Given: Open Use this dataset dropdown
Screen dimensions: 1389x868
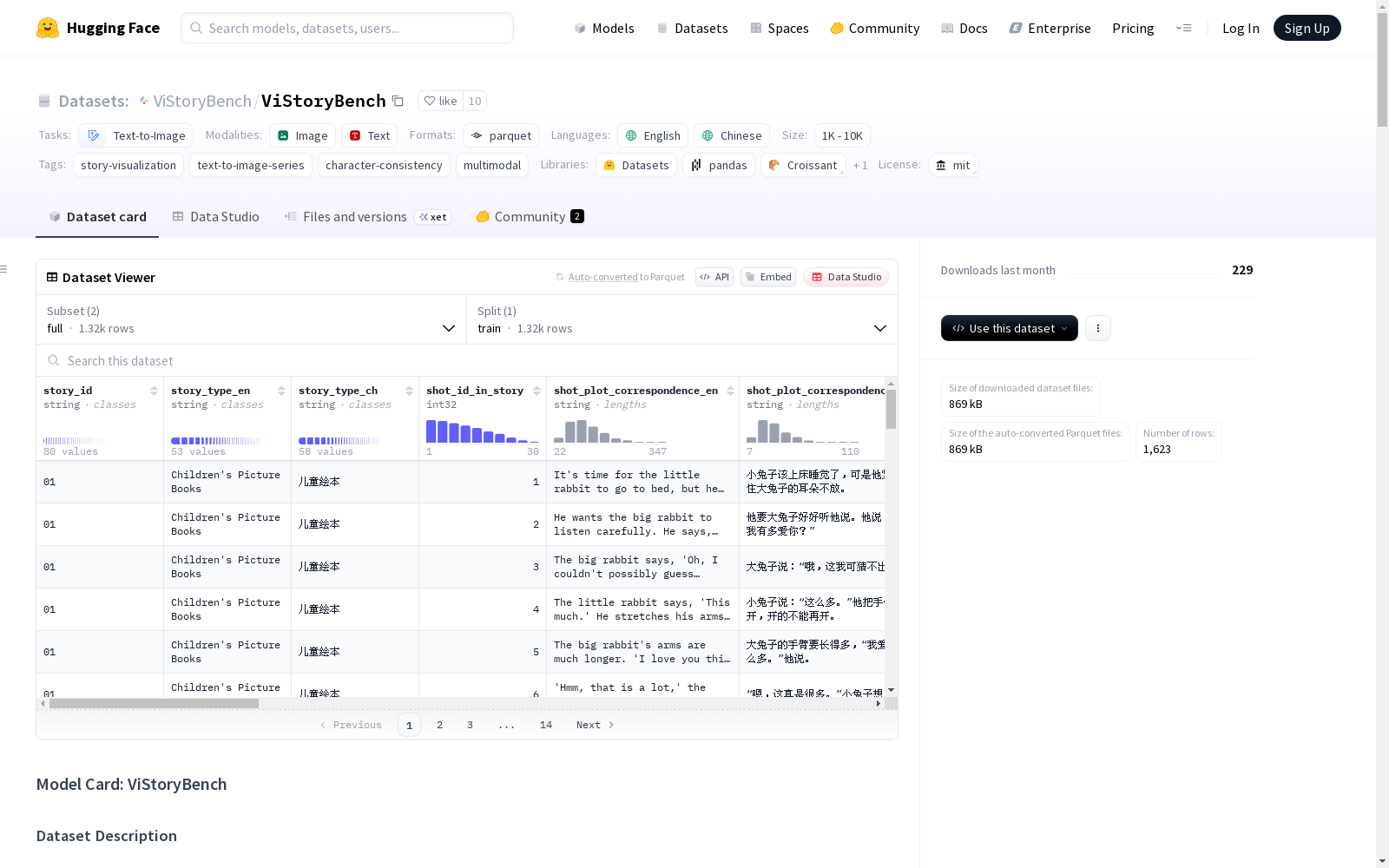Looking at the screenshot, I should click(x=1010, y=328).
